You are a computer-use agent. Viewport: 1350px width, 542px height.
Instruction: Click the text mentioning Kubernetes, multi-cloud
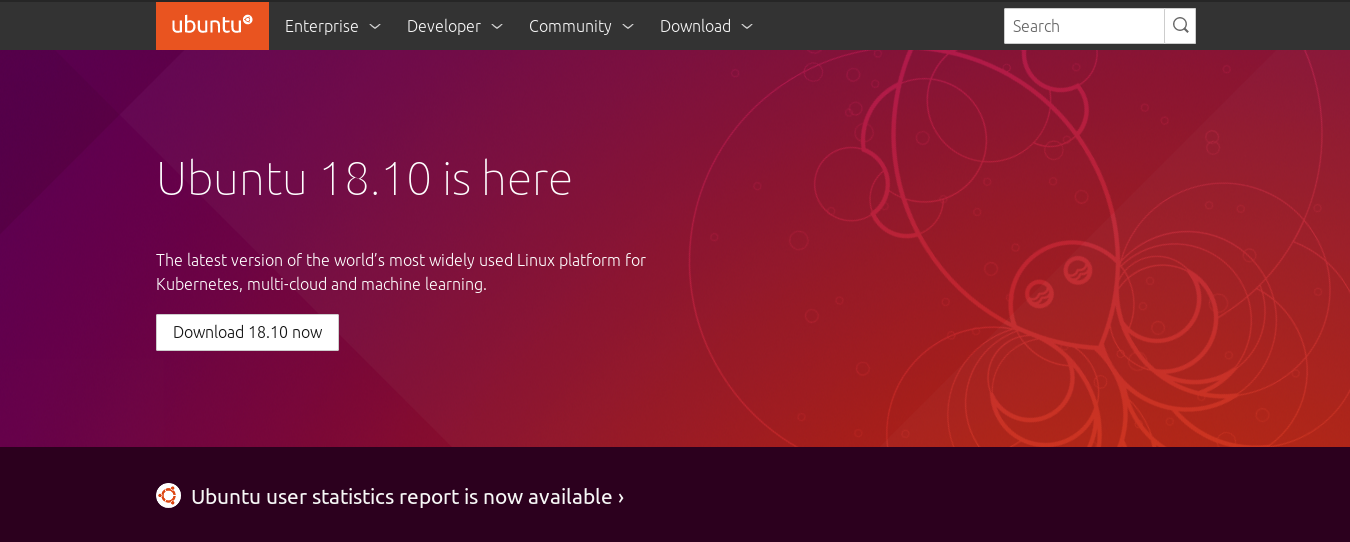tap(401, 272)
